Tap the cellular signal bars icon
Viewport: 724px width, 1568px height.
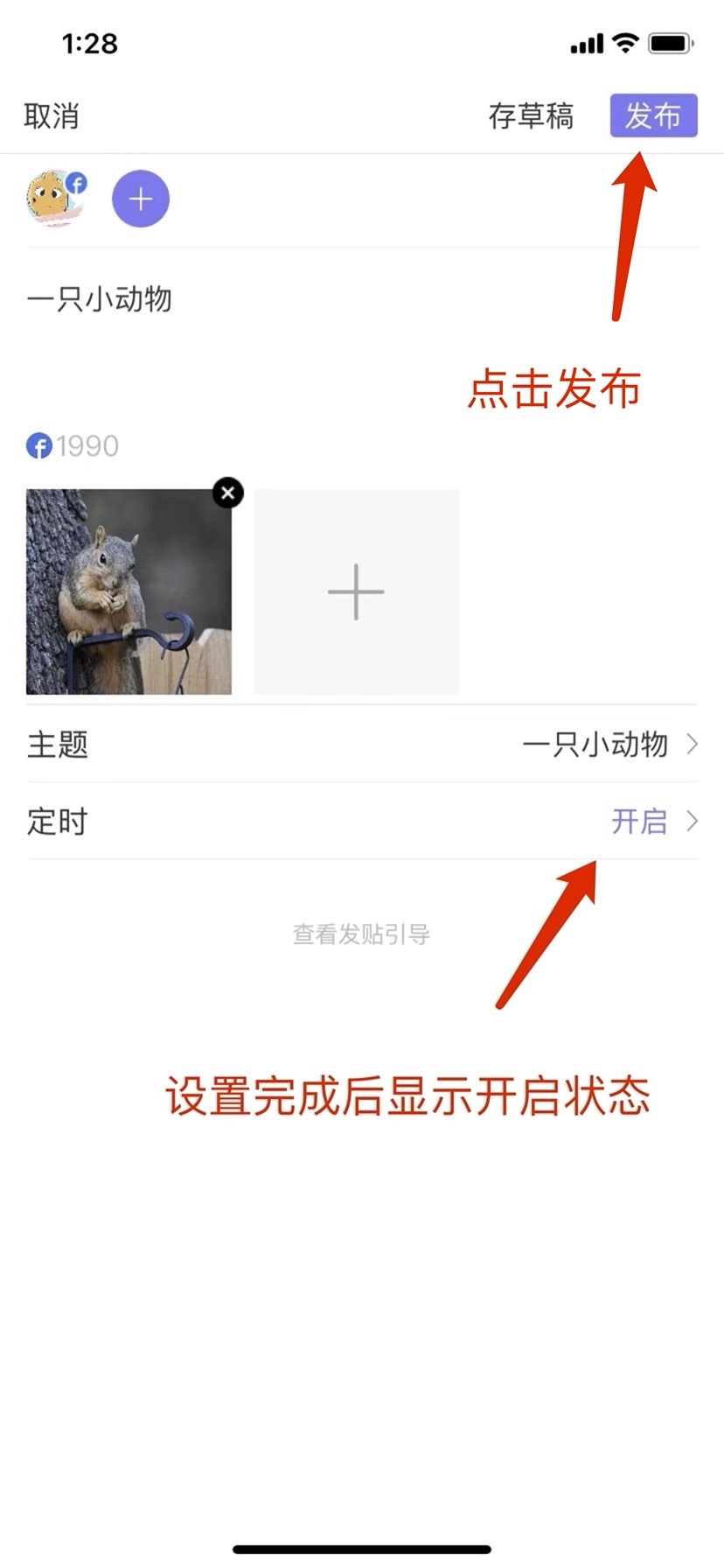(x=587, y=44)
